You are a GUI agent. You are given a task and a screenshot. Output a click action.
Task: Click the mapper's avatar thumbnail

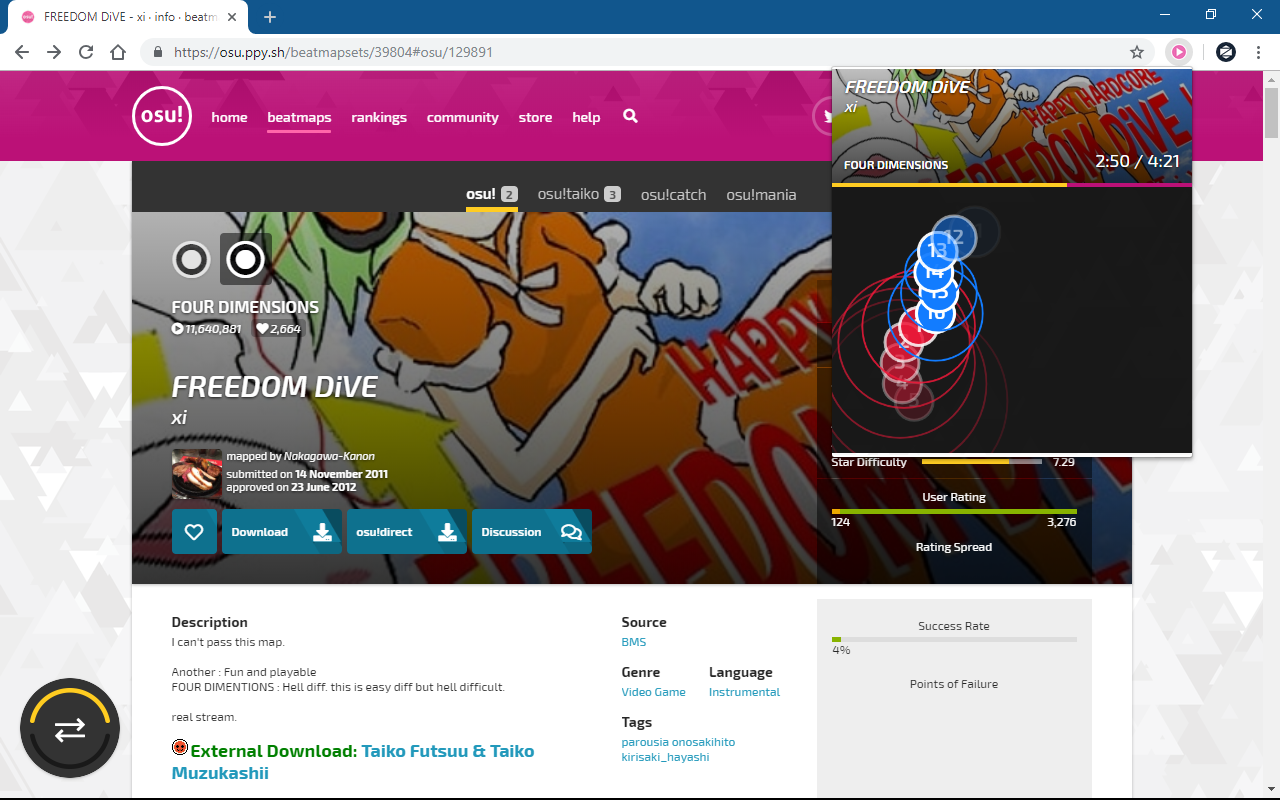click(196, 474)
